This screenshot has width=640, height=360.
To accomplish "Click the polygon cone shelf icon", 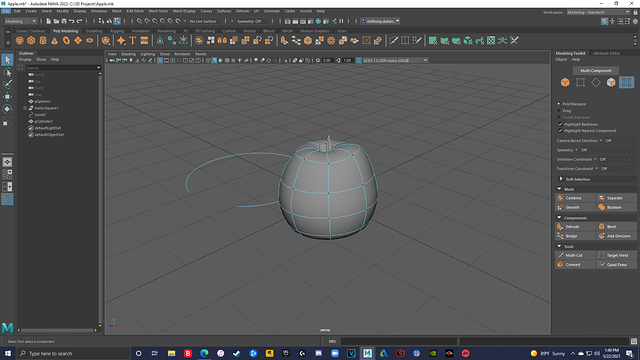I will [54, 40].
